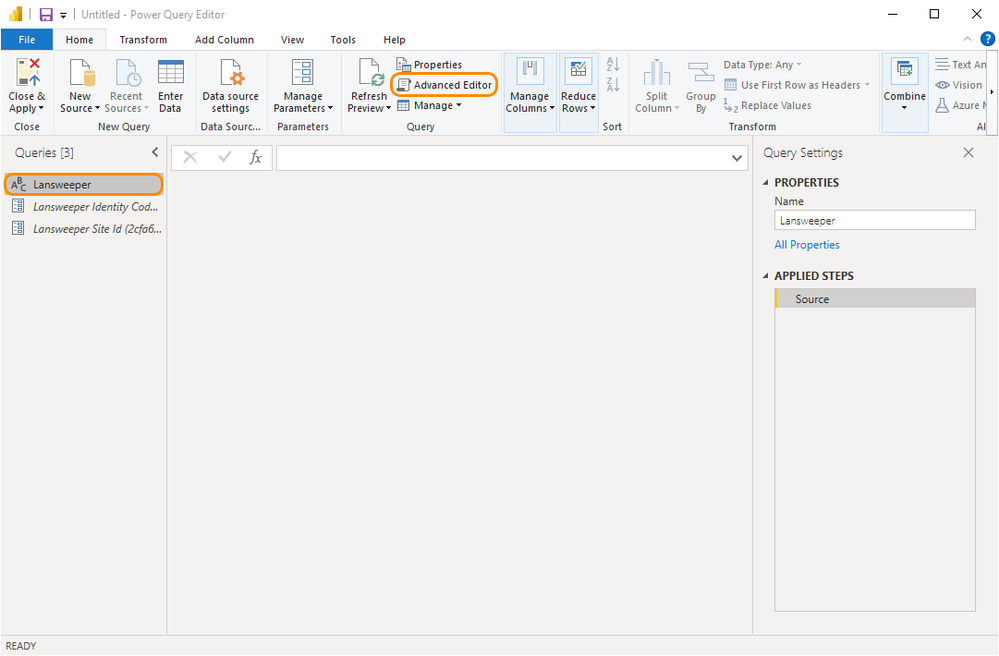Click the Properties button in Query group
This screenshot has width=999, height=656.
tap(430, 65)
